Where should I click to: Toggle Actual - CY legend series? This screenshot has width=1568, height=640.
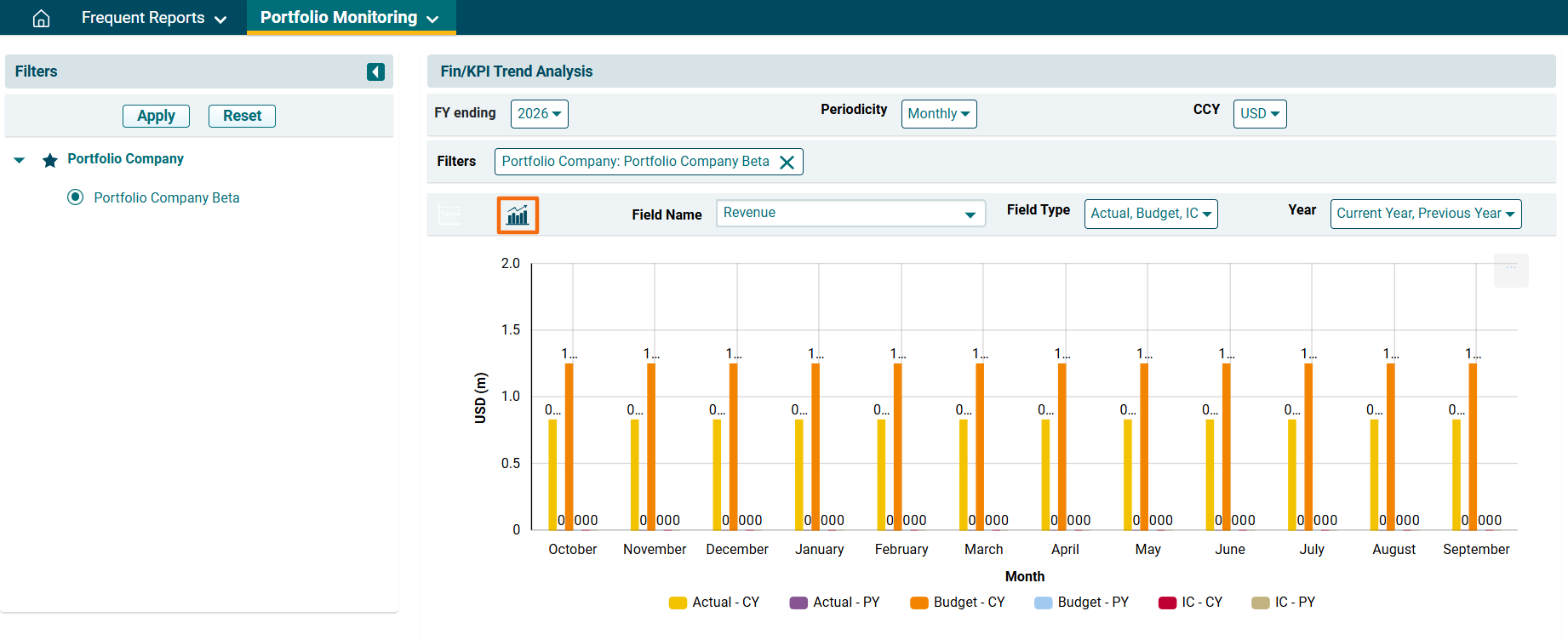click(x=713, y=603)
